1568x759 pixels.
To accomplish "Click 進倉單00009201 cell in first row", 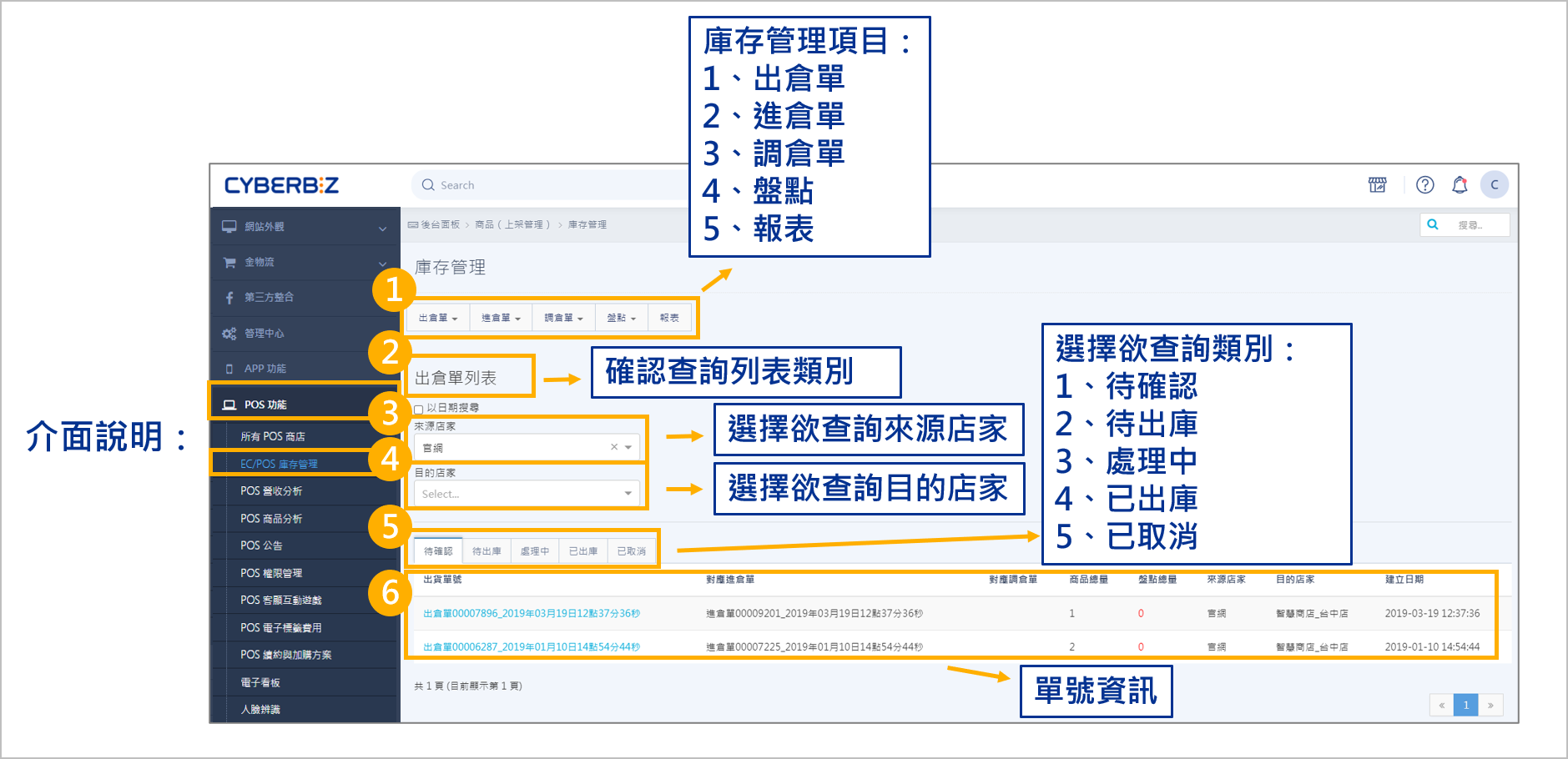I will [814, 613].
